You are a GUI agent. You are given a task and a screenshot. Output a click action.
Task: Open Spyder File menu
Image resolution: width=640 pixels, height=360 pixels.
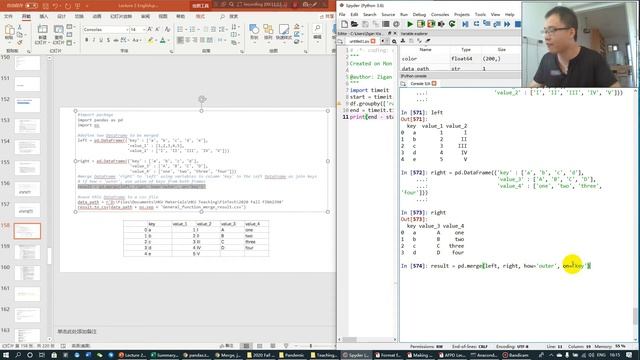[x=342, y=15]
